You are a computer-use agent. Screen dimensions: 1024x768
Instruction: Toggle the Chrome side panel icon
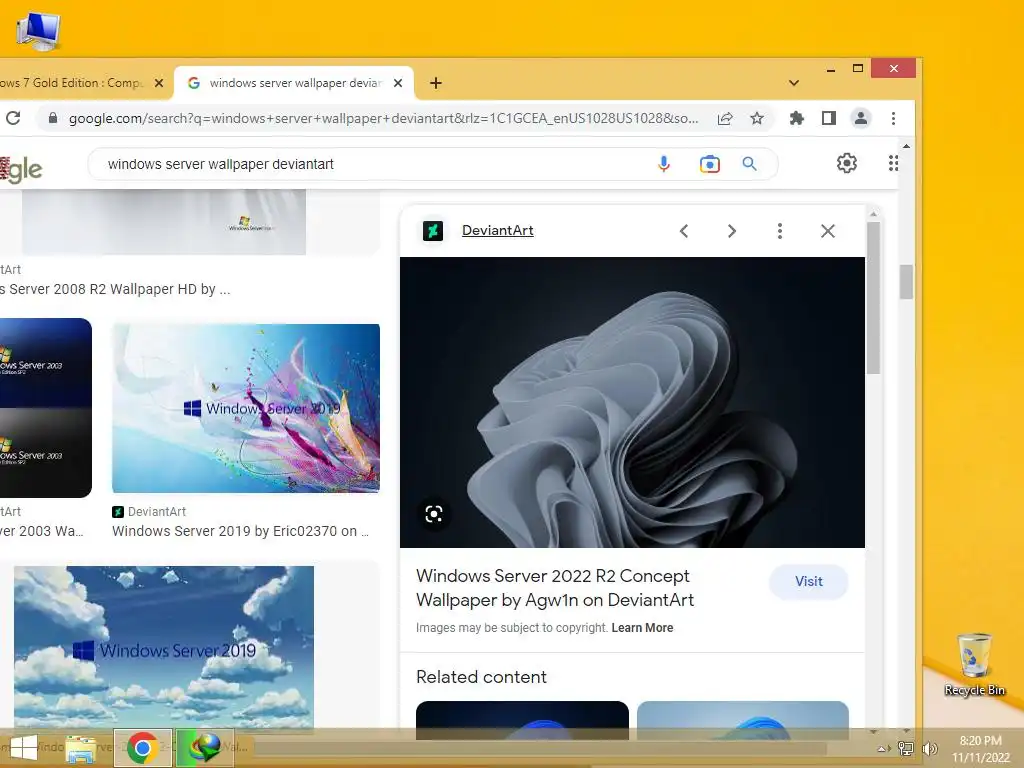click(x=829, y=118)
